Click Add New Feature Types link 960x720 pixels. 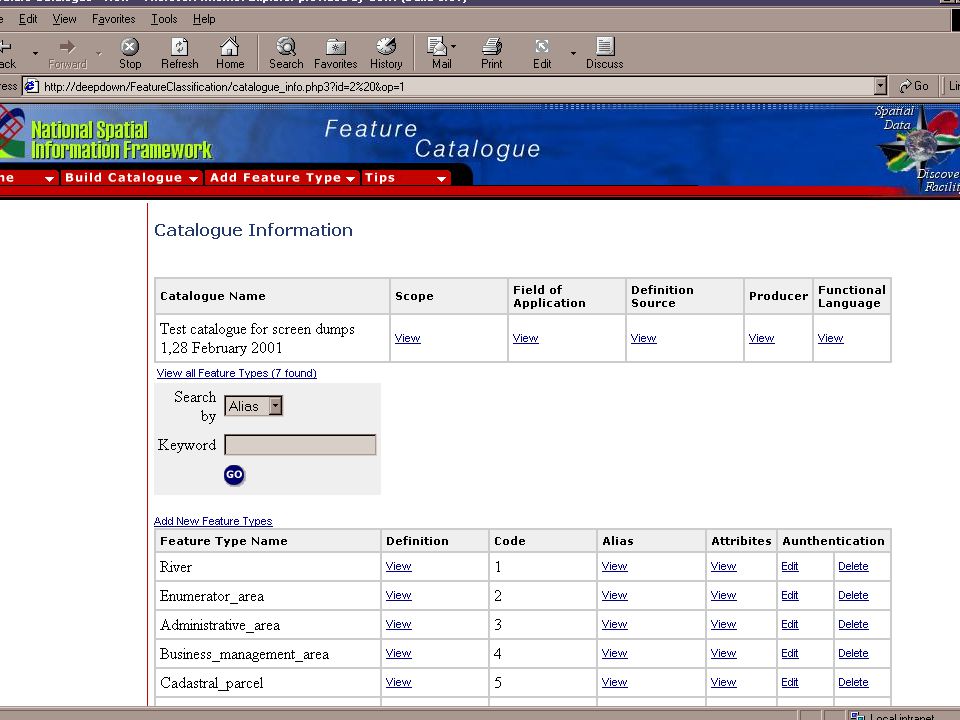point(213,521)
